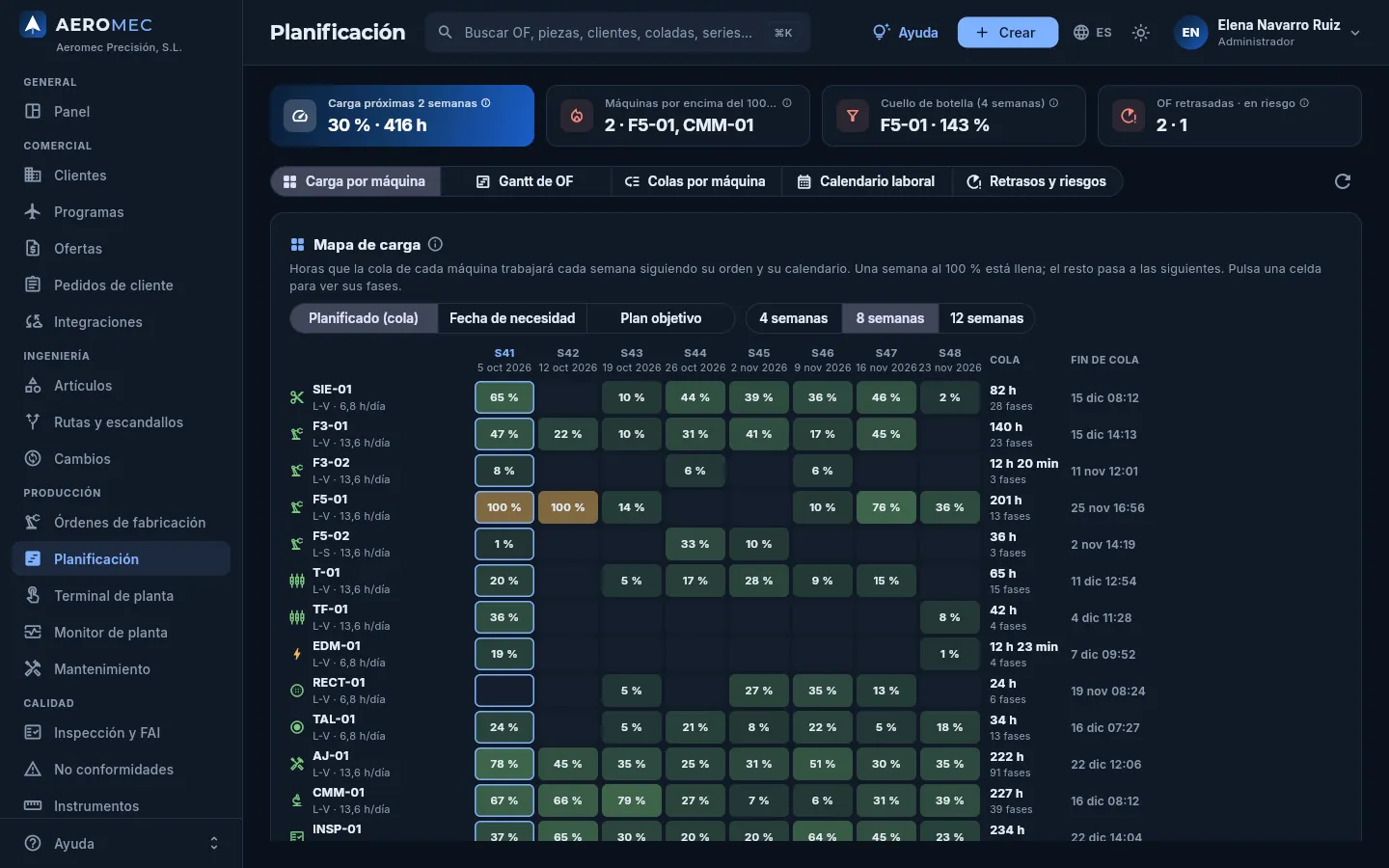Open Terminal de planta
The width and height of the screenshot is (1389, 868).
tap(121, 596)
